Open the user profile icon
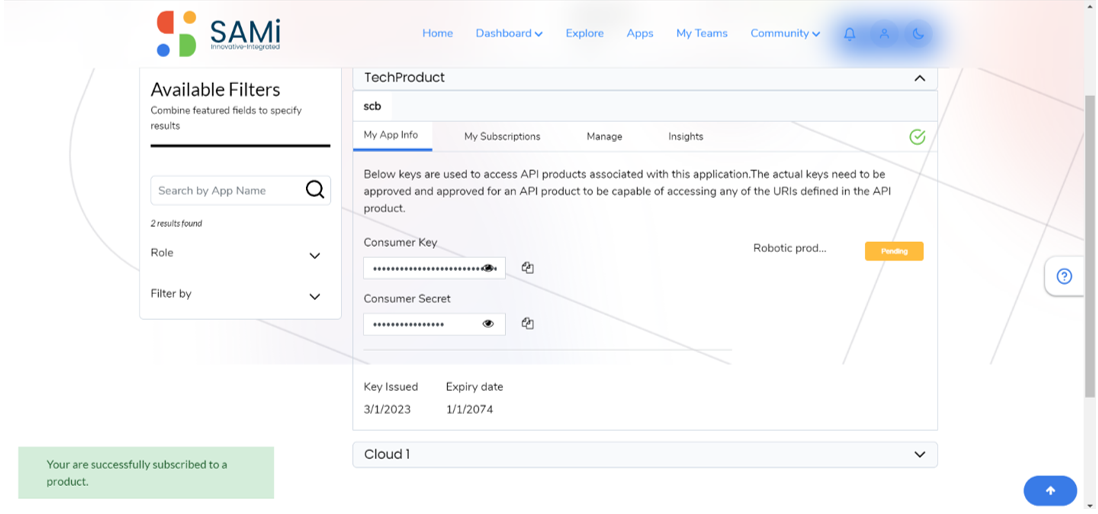This screenshot has height=514, width=1098. point(884,34)
